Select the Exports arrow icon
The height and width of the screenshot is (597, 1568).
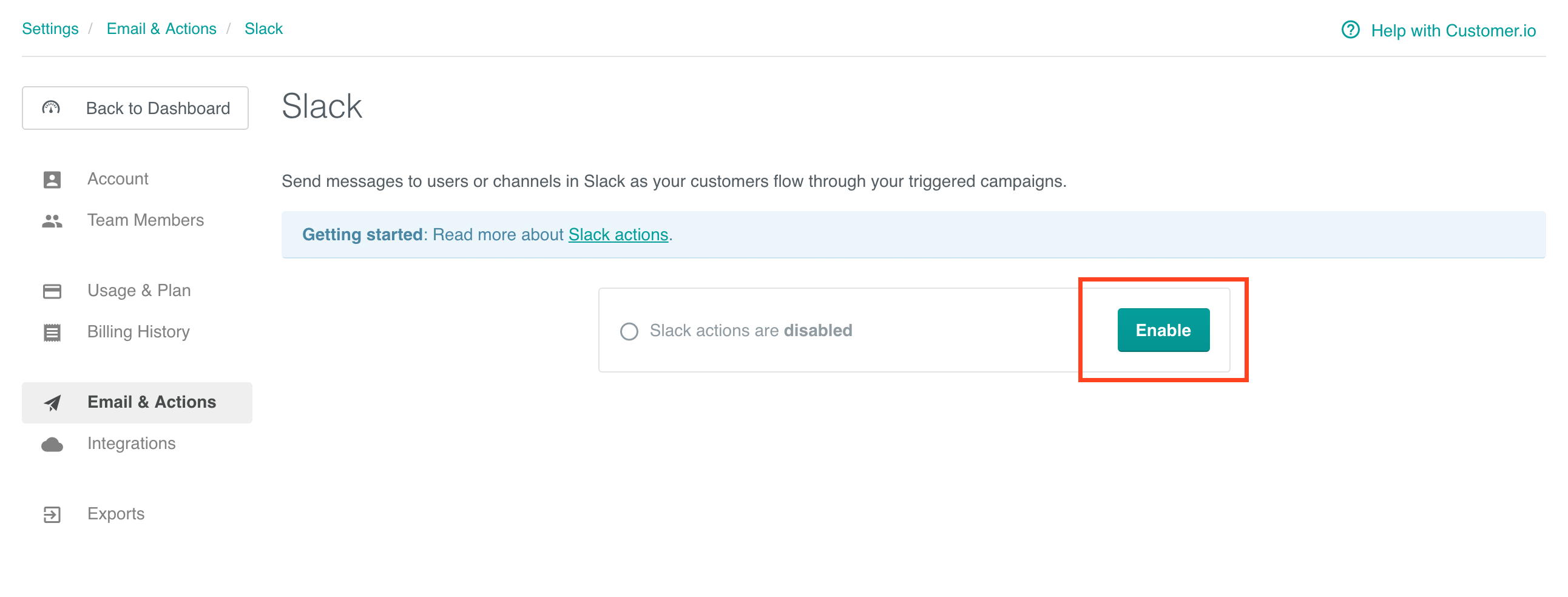point(52,514)
